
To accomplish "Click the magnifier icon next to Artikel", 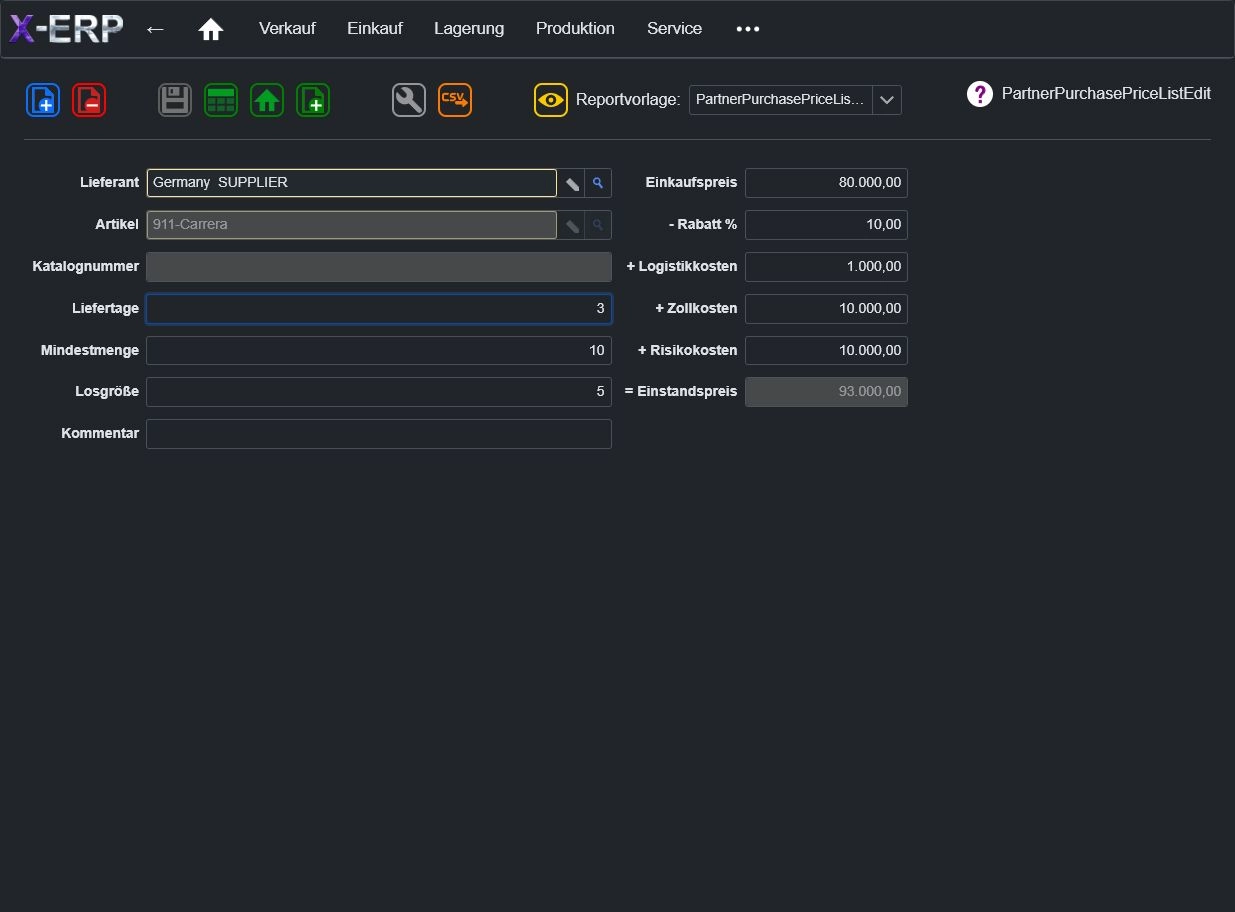I will click(598, 225).
